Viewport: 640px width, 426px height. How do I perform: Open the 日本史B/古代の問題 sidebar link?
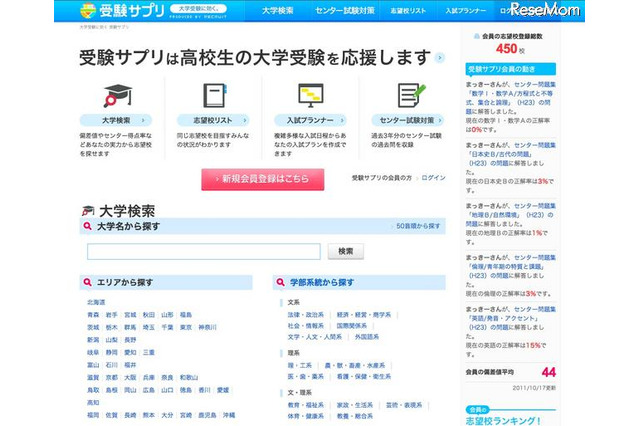(510, 154)
